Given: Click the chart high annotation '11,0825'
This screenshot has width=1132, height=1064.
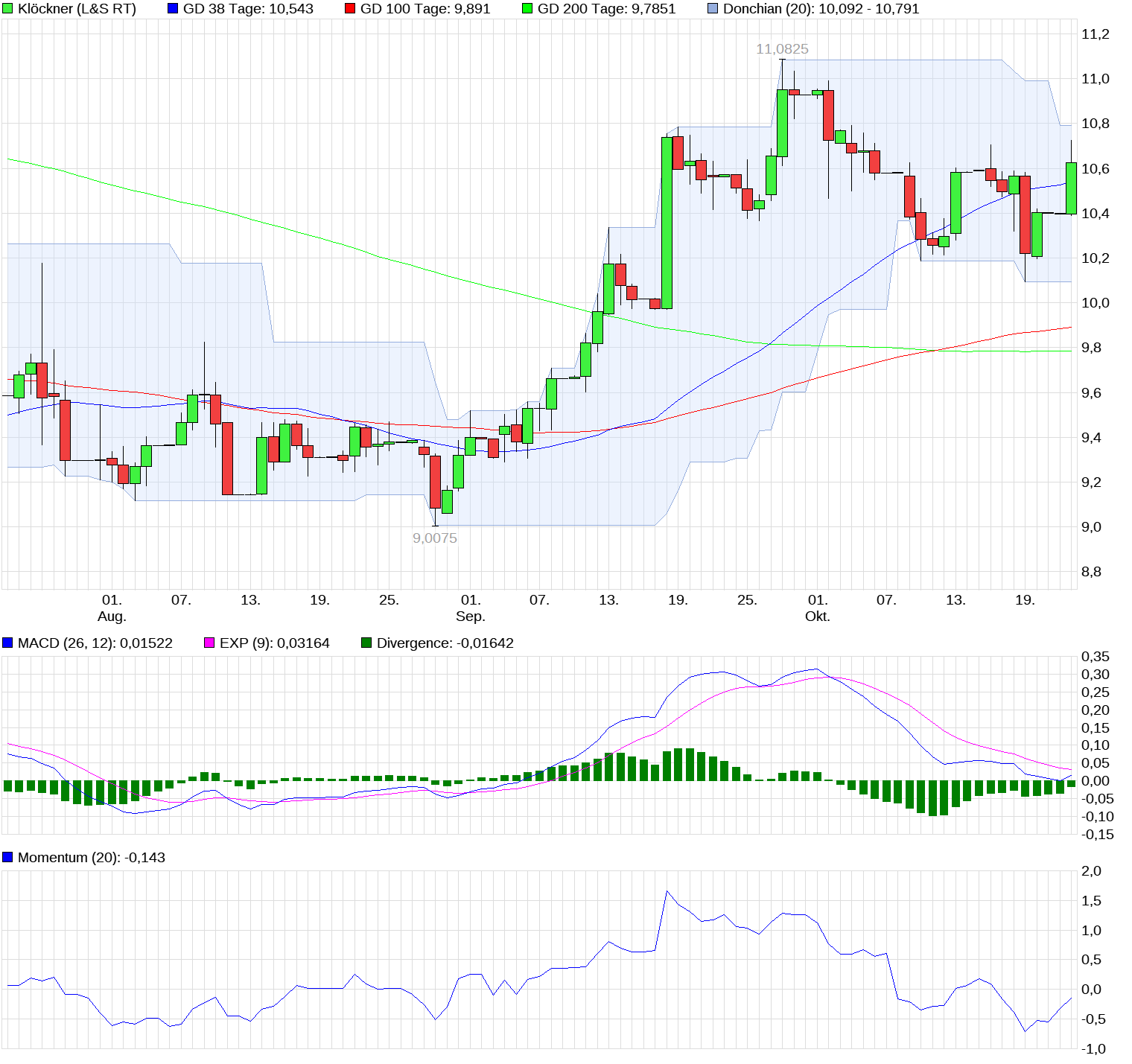Looking at the screenshot, I should click(x=782, y=49).
